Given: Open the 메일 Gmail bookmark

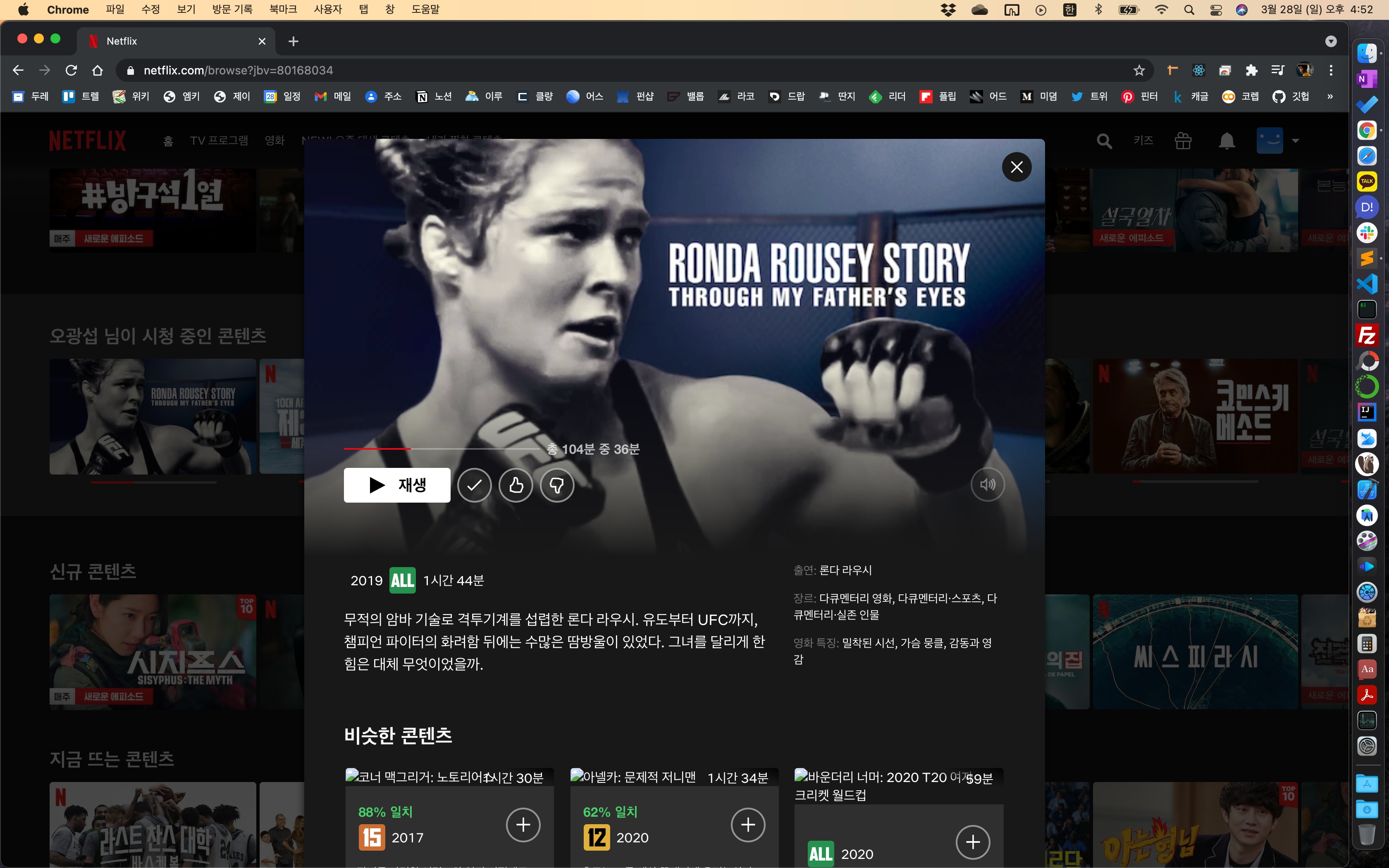Looking at the screenshot, I should (333, 96).
